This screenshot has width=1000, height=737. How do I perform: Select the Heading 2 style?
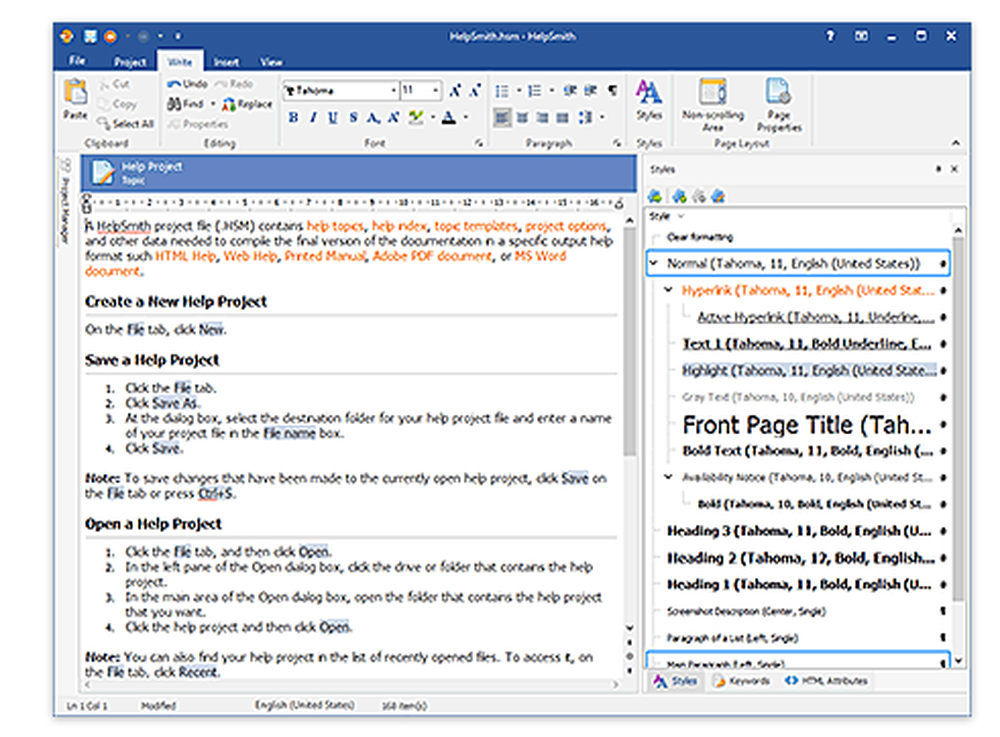tap(799, 558)
